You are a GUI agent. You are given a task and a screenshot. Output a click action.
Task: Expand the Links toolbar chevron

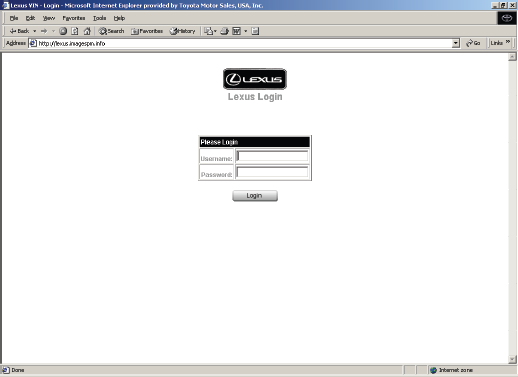[x=508, y=42]
